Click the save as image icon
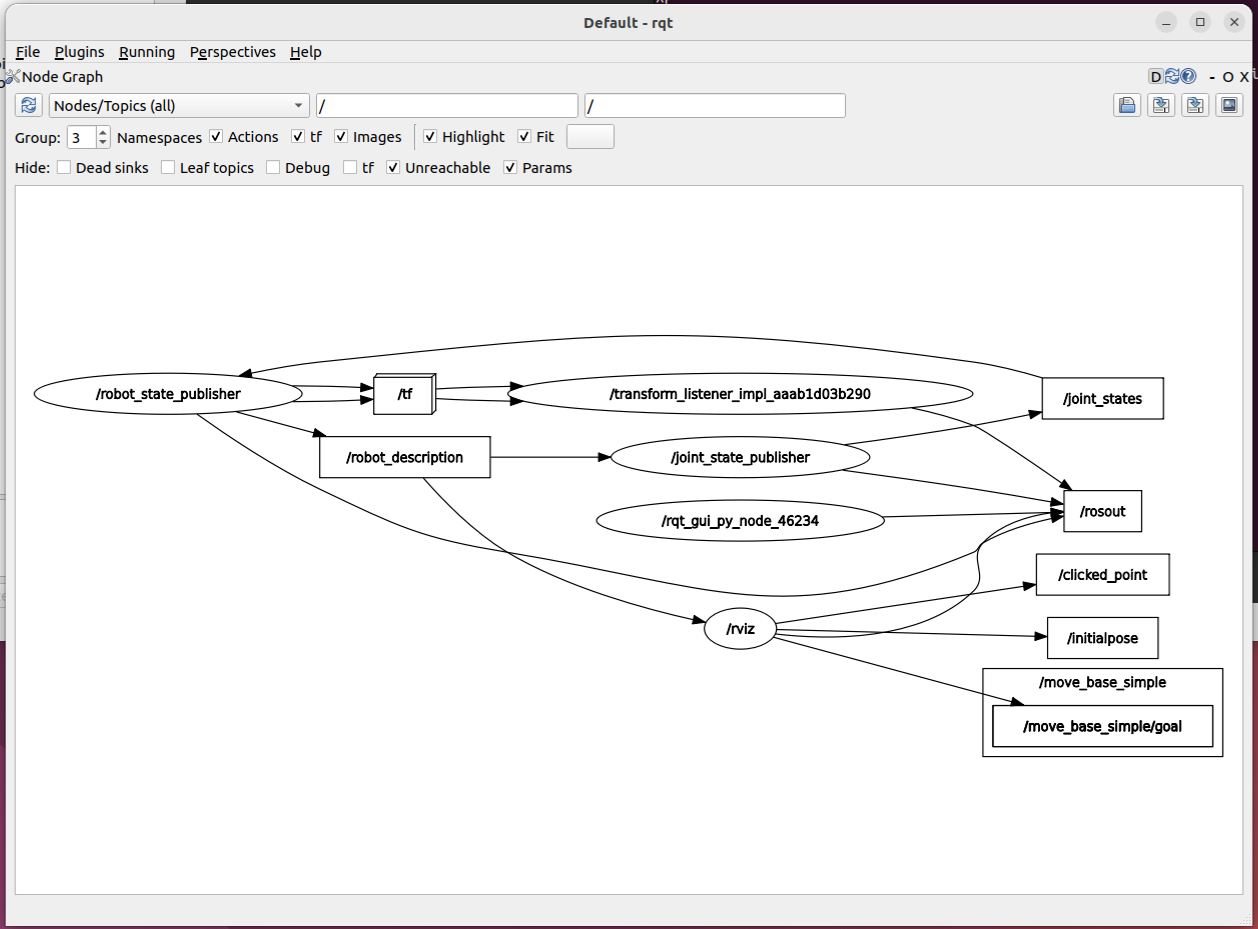The height and width of the screenshot is (929, 1258). 1229,106
